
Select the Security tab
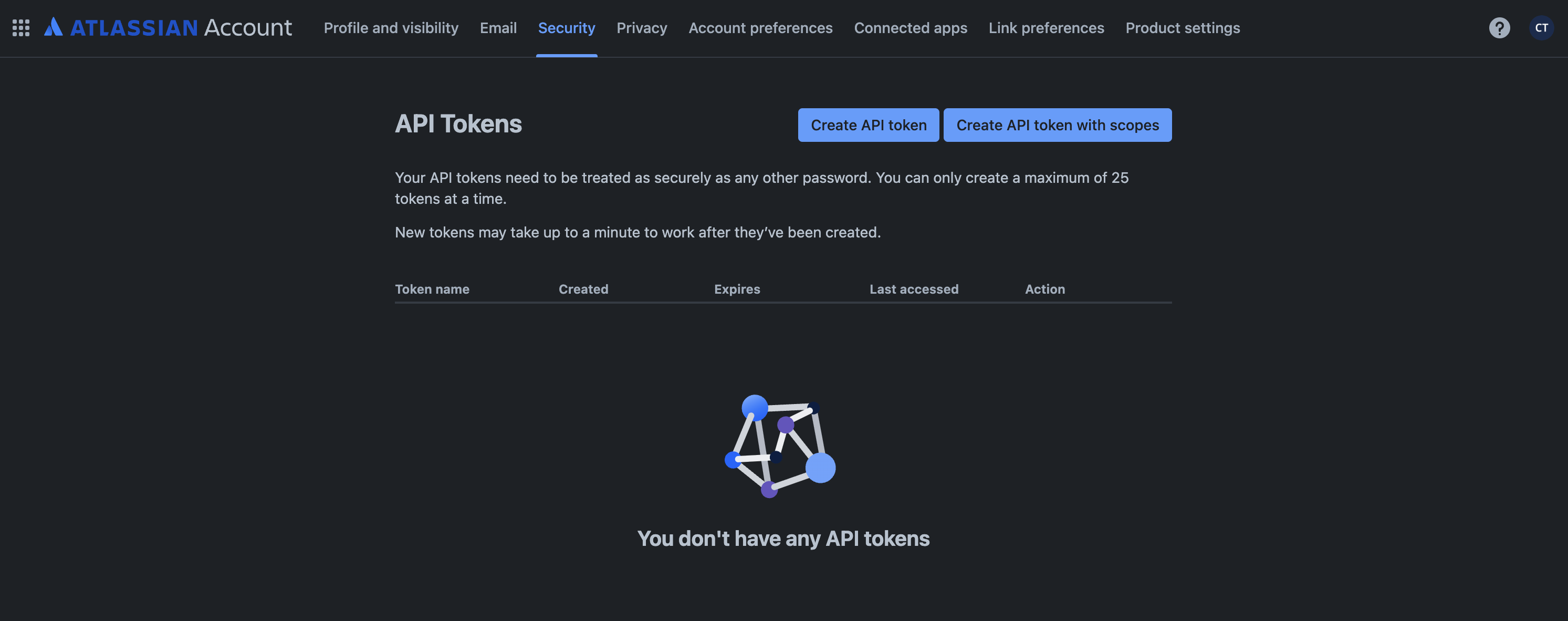pos(566,27)
